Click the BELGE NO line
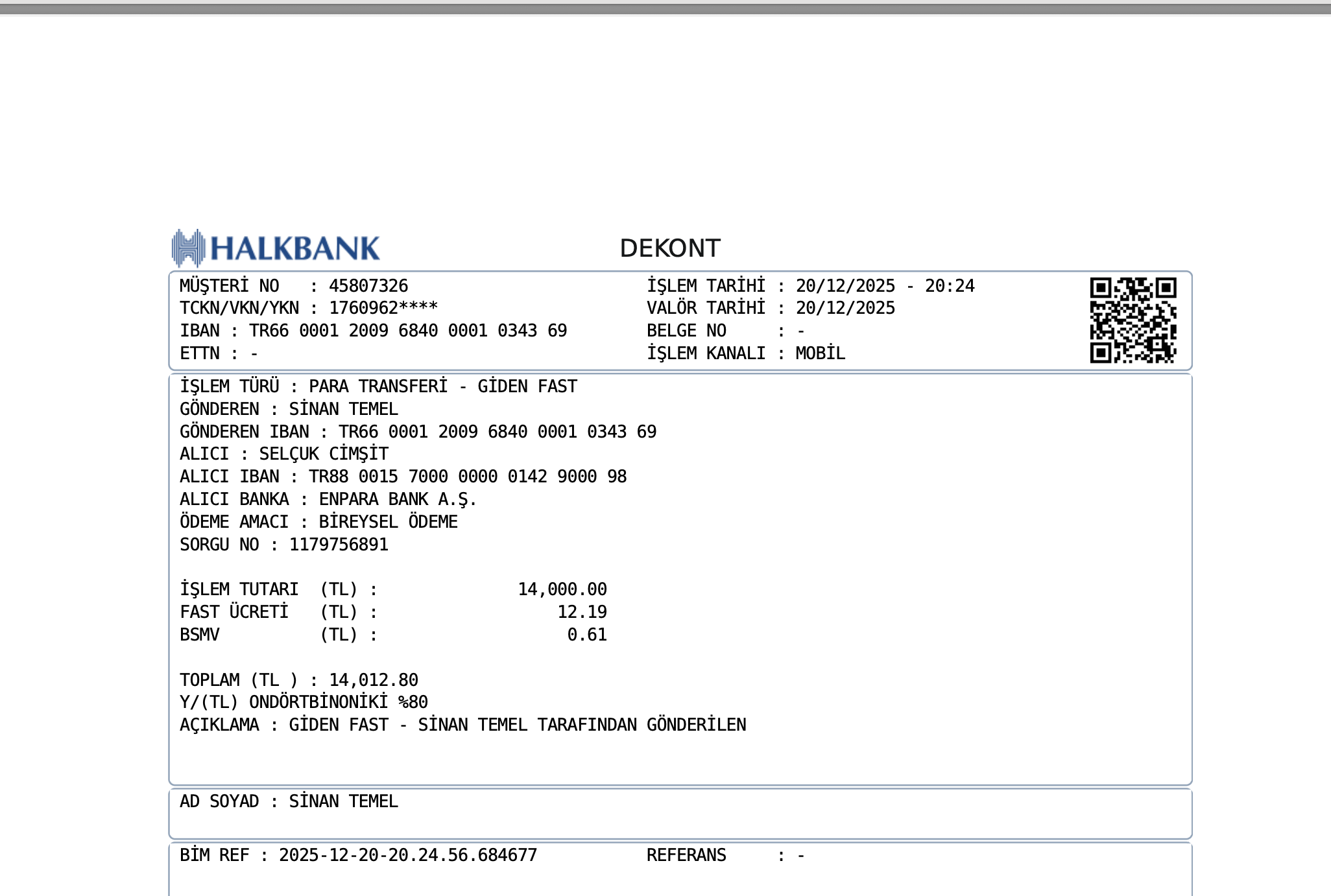 pyautogui.click(x=726, y=331)
